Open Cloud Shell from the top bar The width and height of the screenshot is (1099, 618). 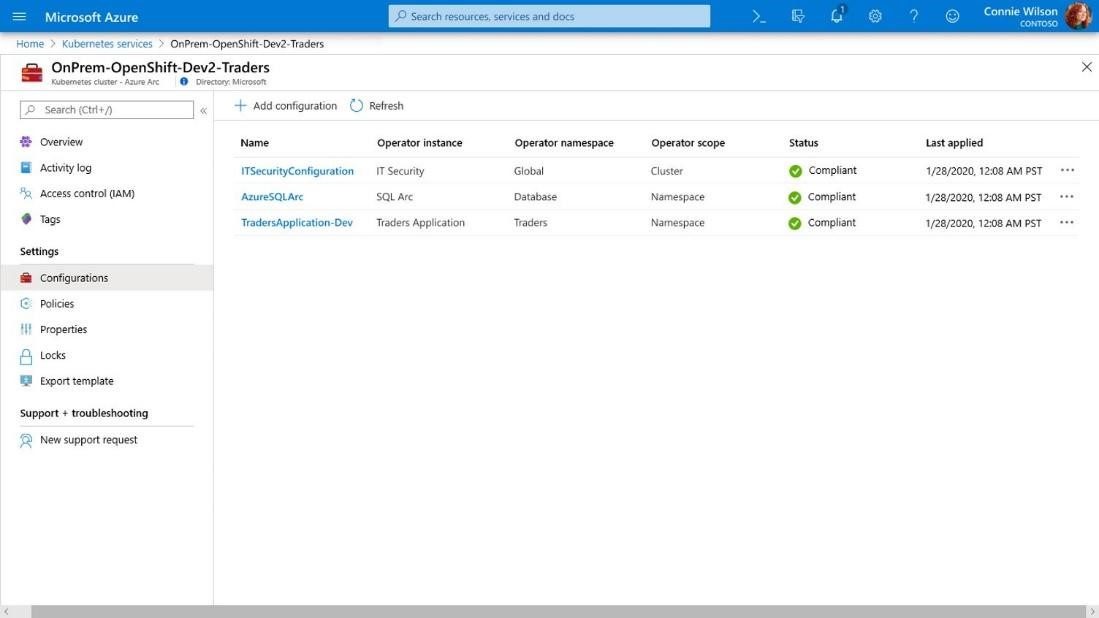[758, 16]
